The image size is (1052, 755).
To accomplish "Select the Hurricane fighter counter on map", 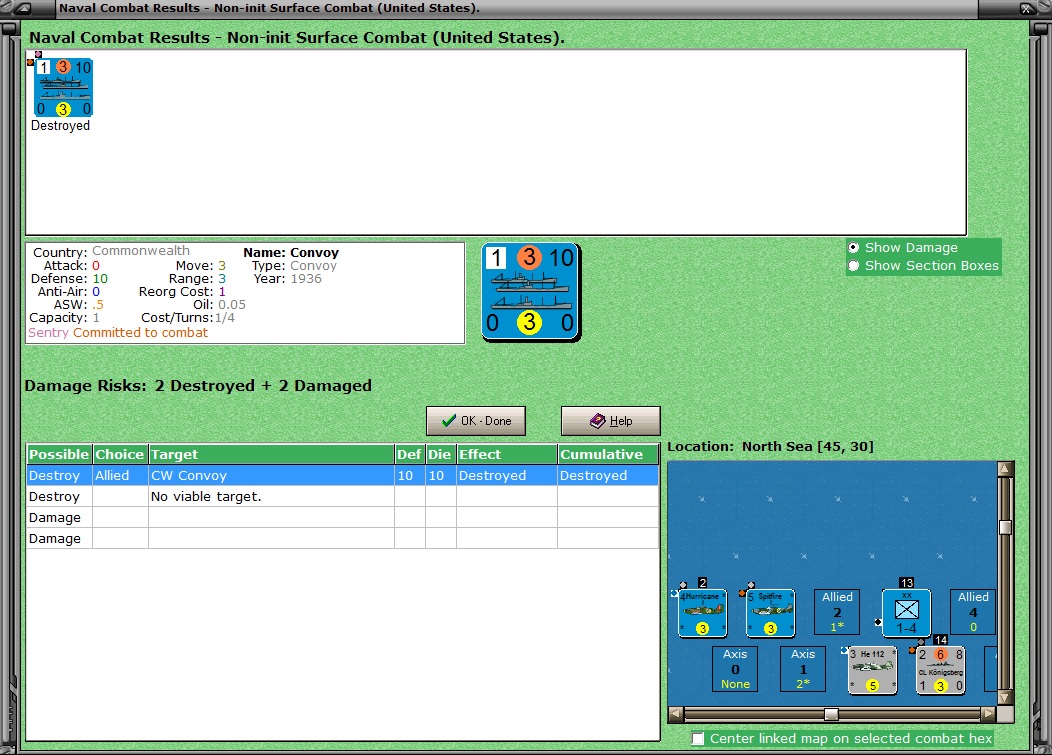I will coord(702,613).
